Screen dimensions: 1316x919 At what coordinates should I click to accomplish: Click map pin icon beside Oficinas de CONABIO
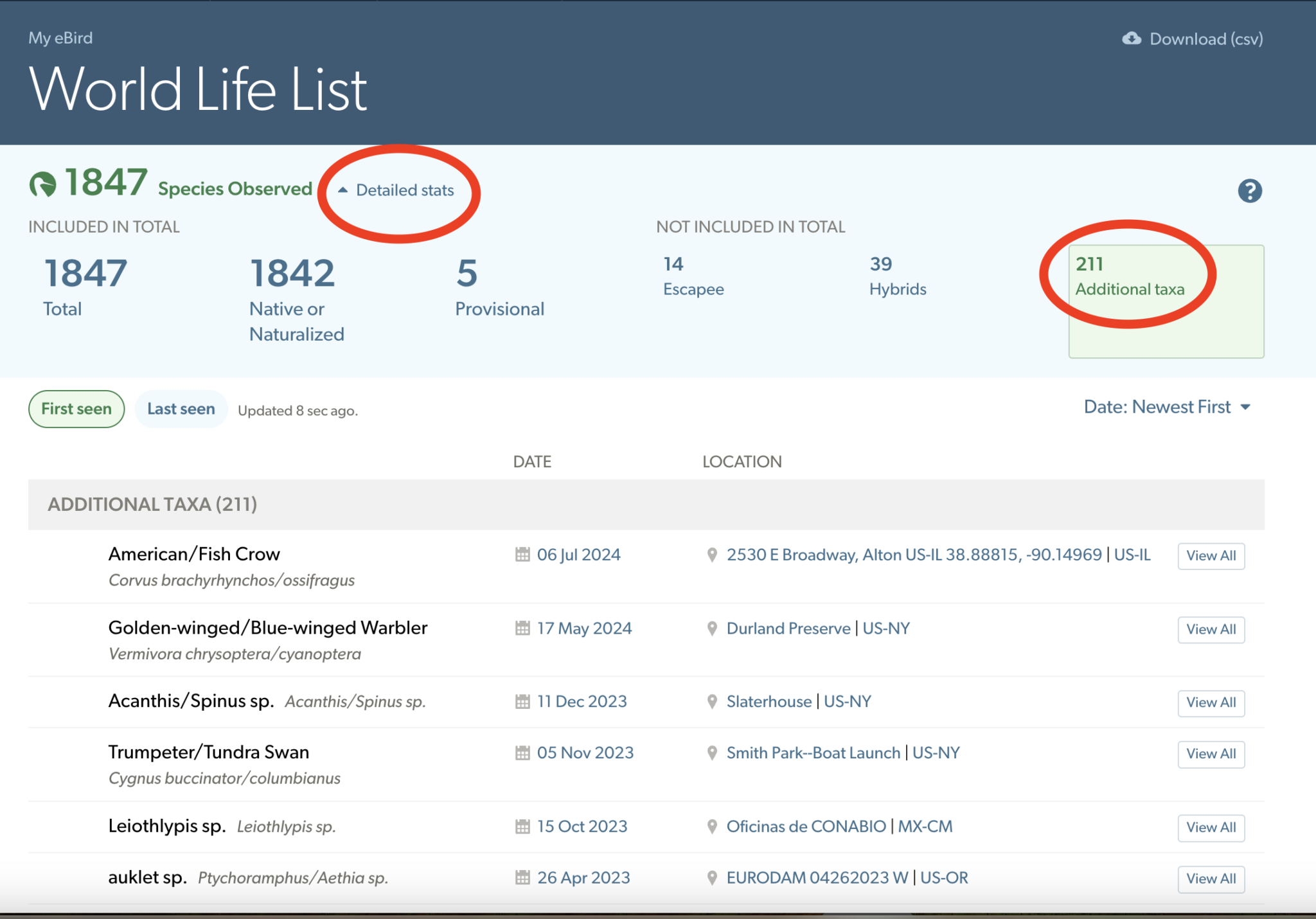(712, 826)
